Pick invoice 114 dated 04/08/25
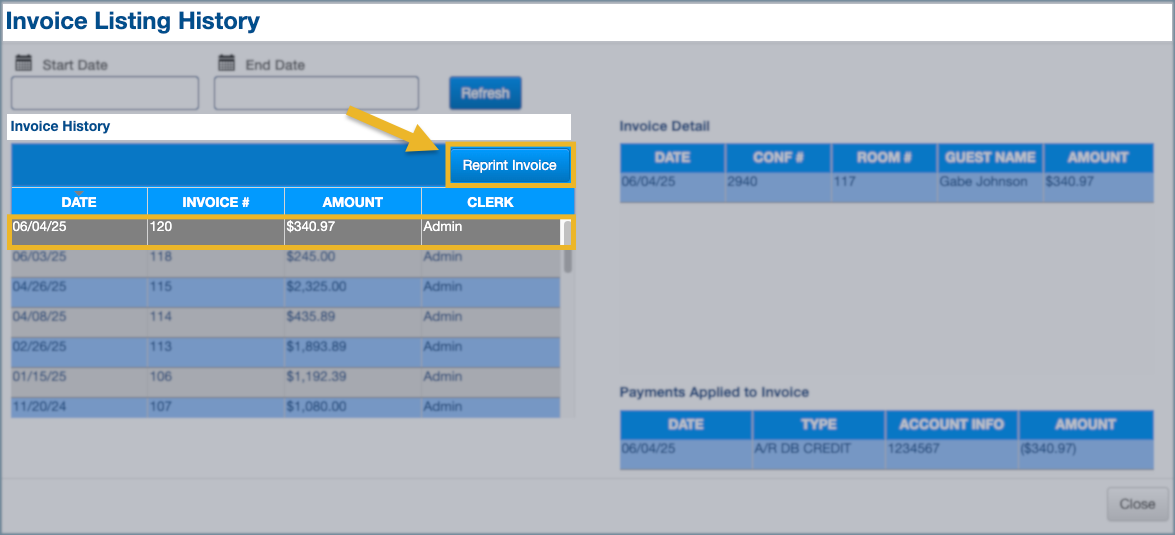 (x=285, y=317)
